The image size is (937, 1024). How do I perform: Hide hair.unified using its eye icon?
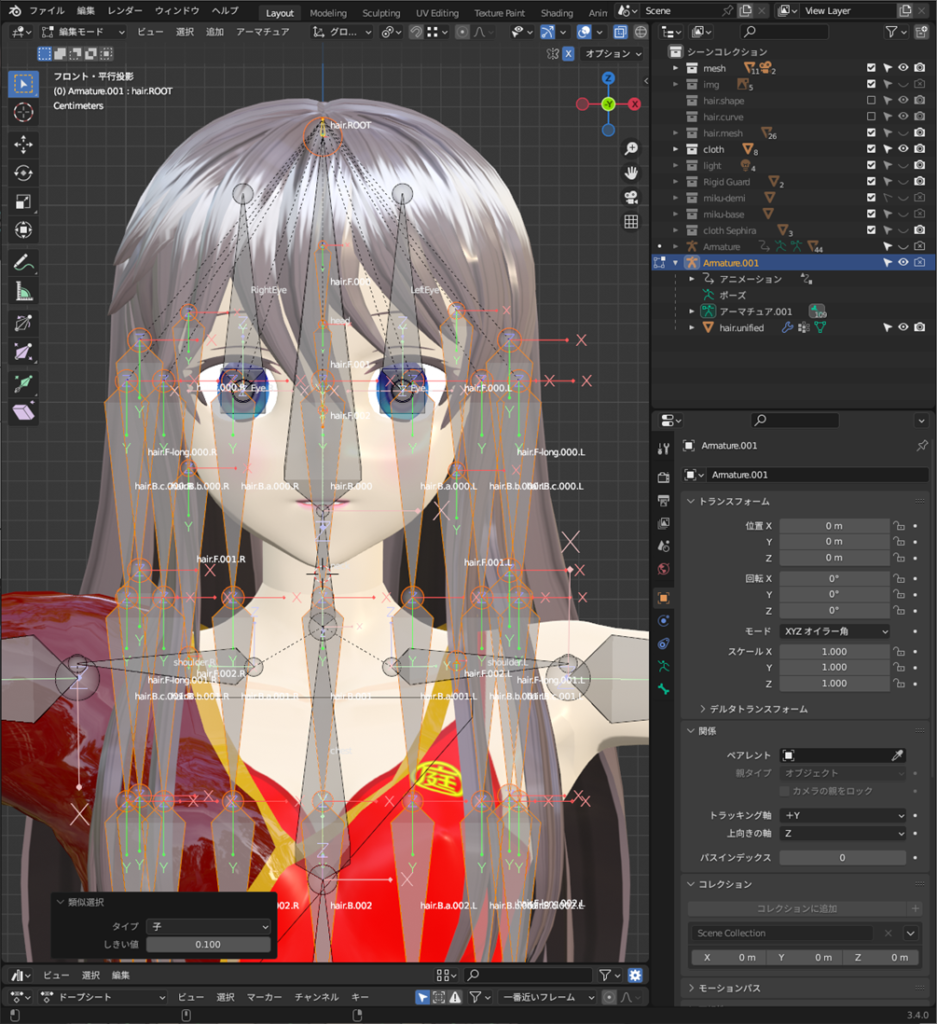903,327
